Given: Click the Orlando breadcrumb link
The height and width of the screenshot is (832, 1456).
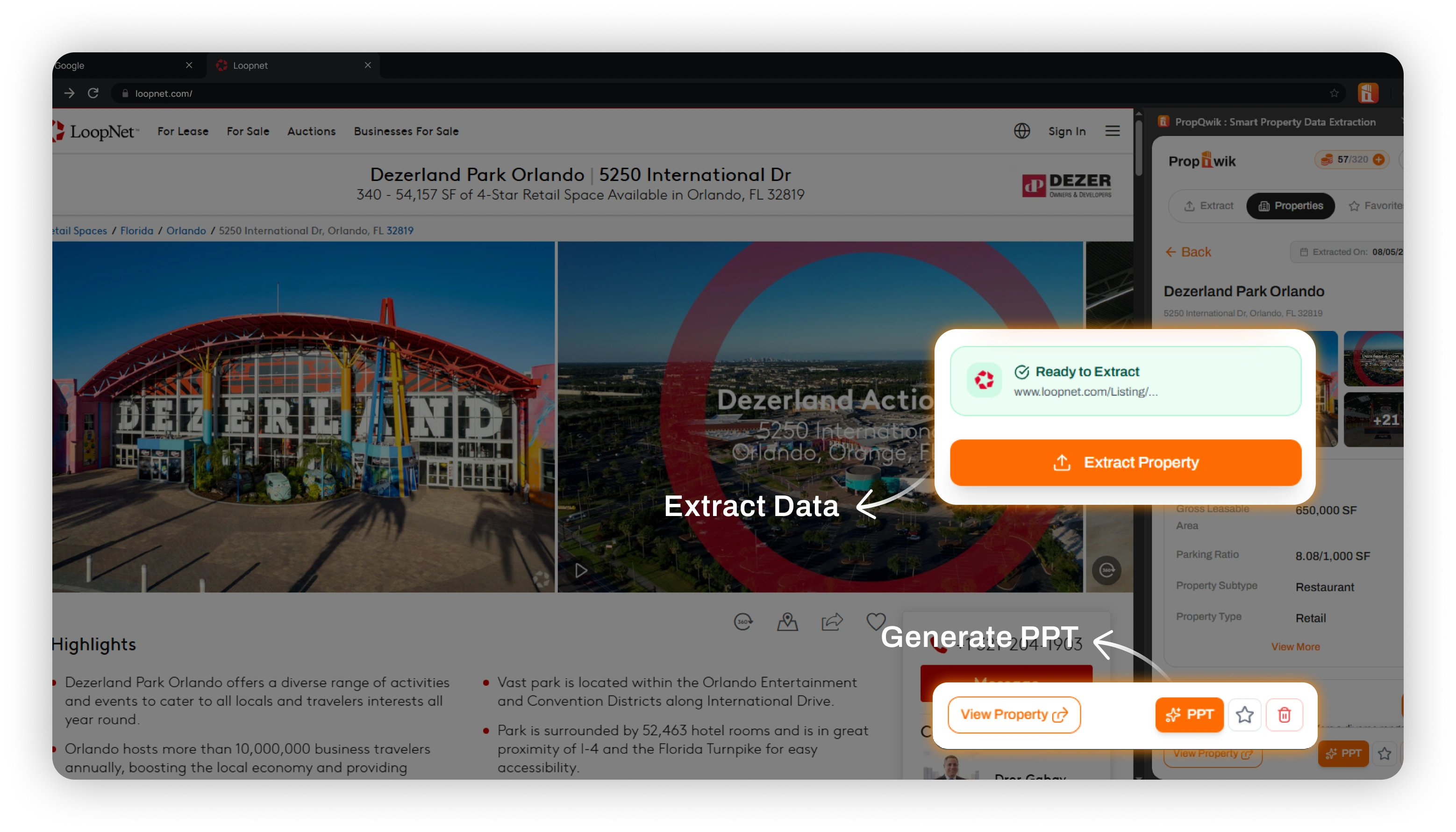Looking at the screenshot, I should coord(186,230).
